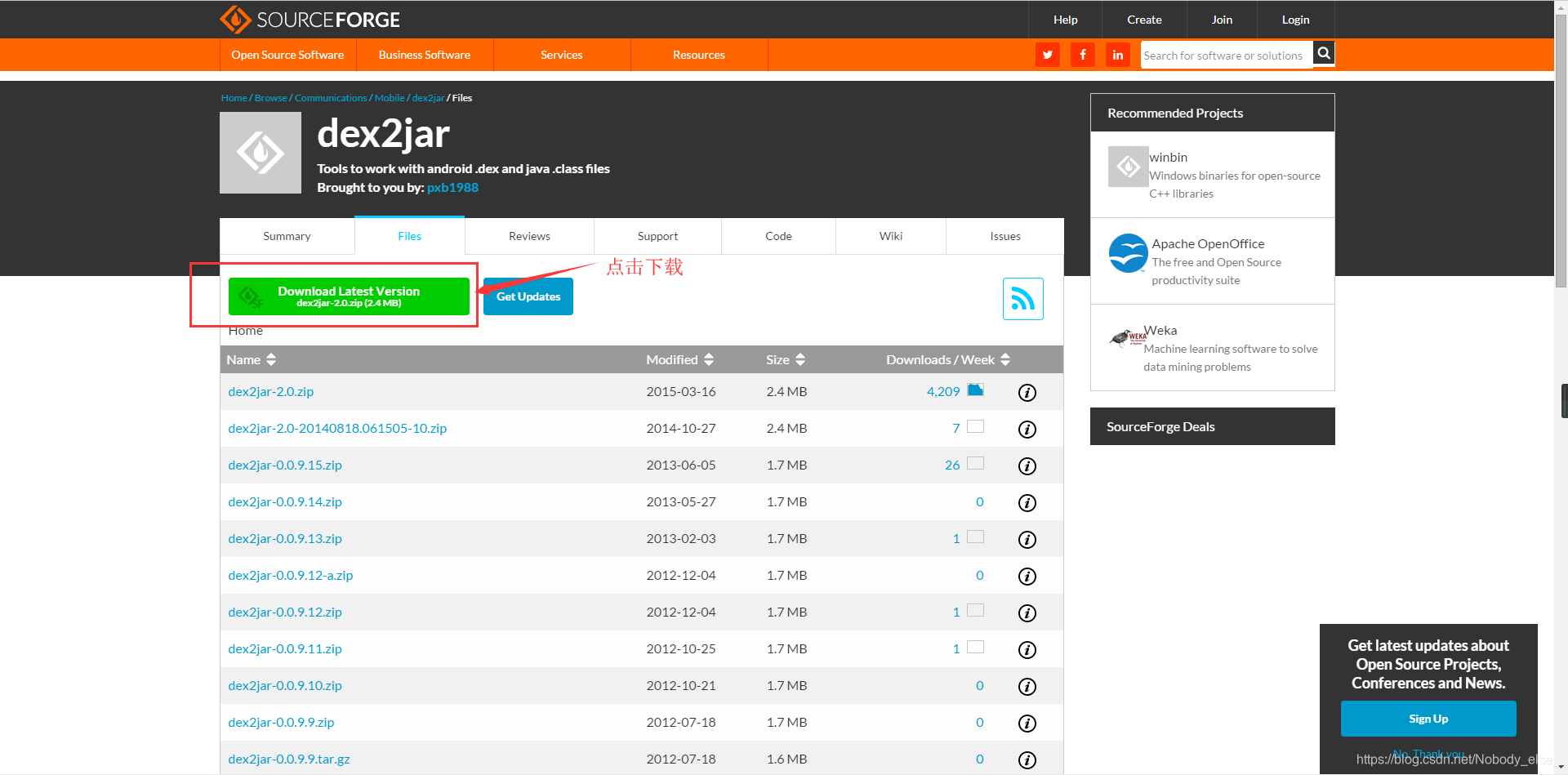Viewport: 1568px width, 775px height.
Task: Download dex2jar-0.0.9.15.zip file link
Action: (x=285, y=465)
